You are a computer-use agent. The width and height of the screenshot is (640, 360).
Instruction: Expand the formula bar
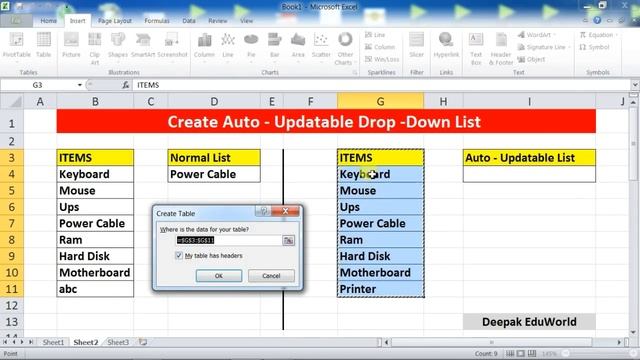(635, 85)
